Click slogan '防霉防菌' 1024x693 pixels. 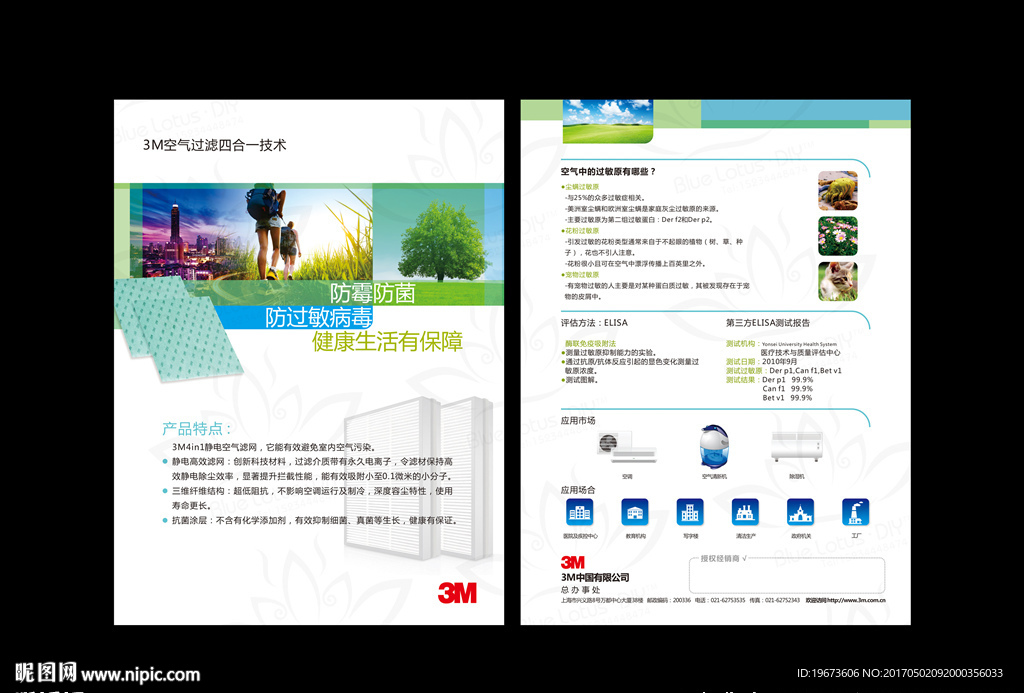point(372,293)
